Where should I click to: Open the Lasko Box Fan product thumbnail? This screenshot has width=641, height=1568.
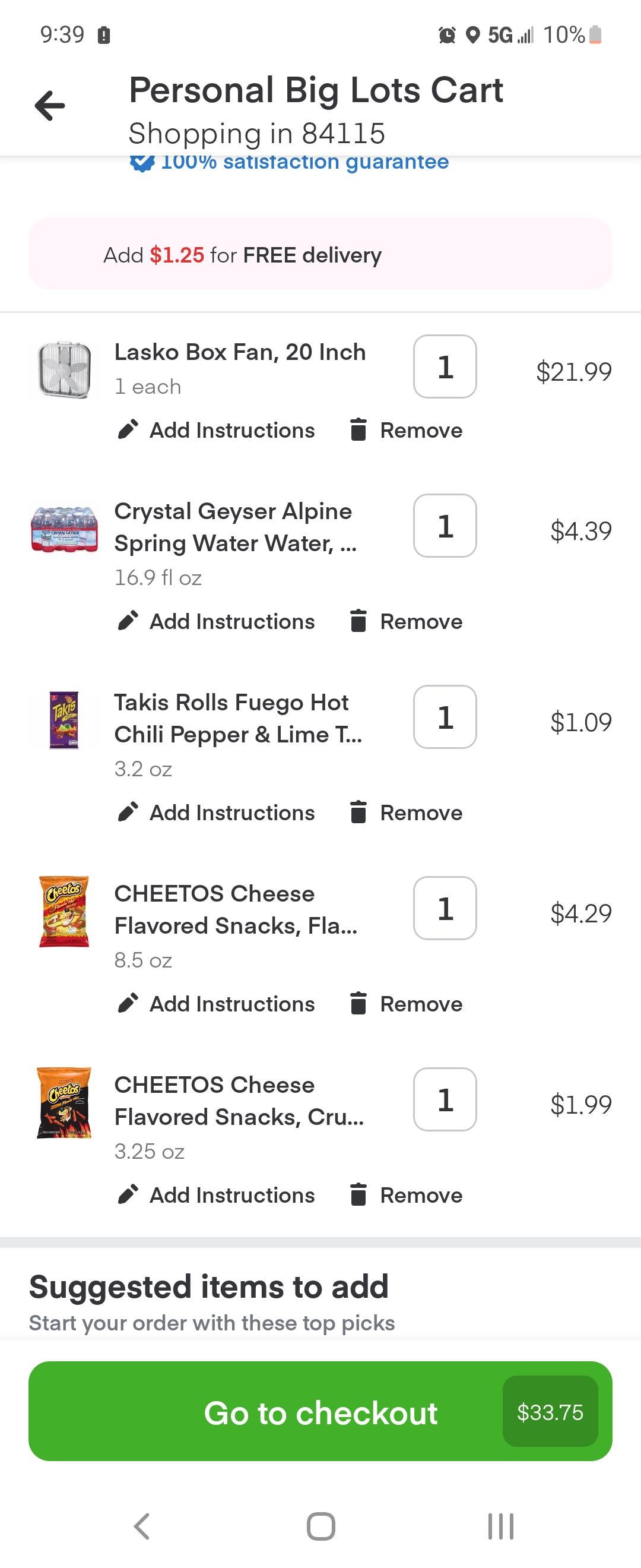pyautogui.click(x=64, y=369)
